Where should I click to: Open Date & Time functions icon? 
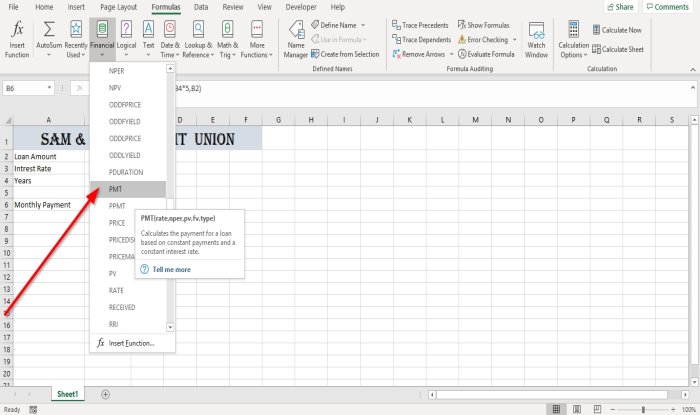(170, 29)
